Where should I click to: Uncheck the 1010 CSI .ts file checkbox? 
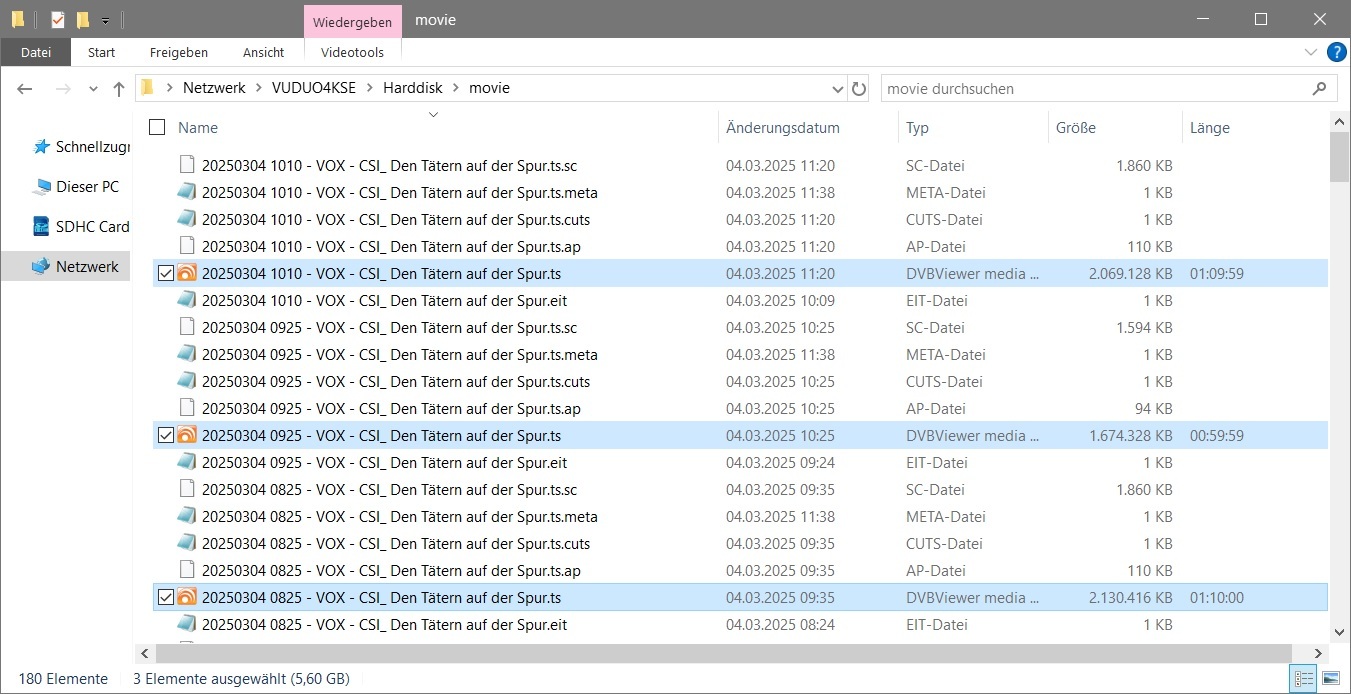[x=166, y=274]
